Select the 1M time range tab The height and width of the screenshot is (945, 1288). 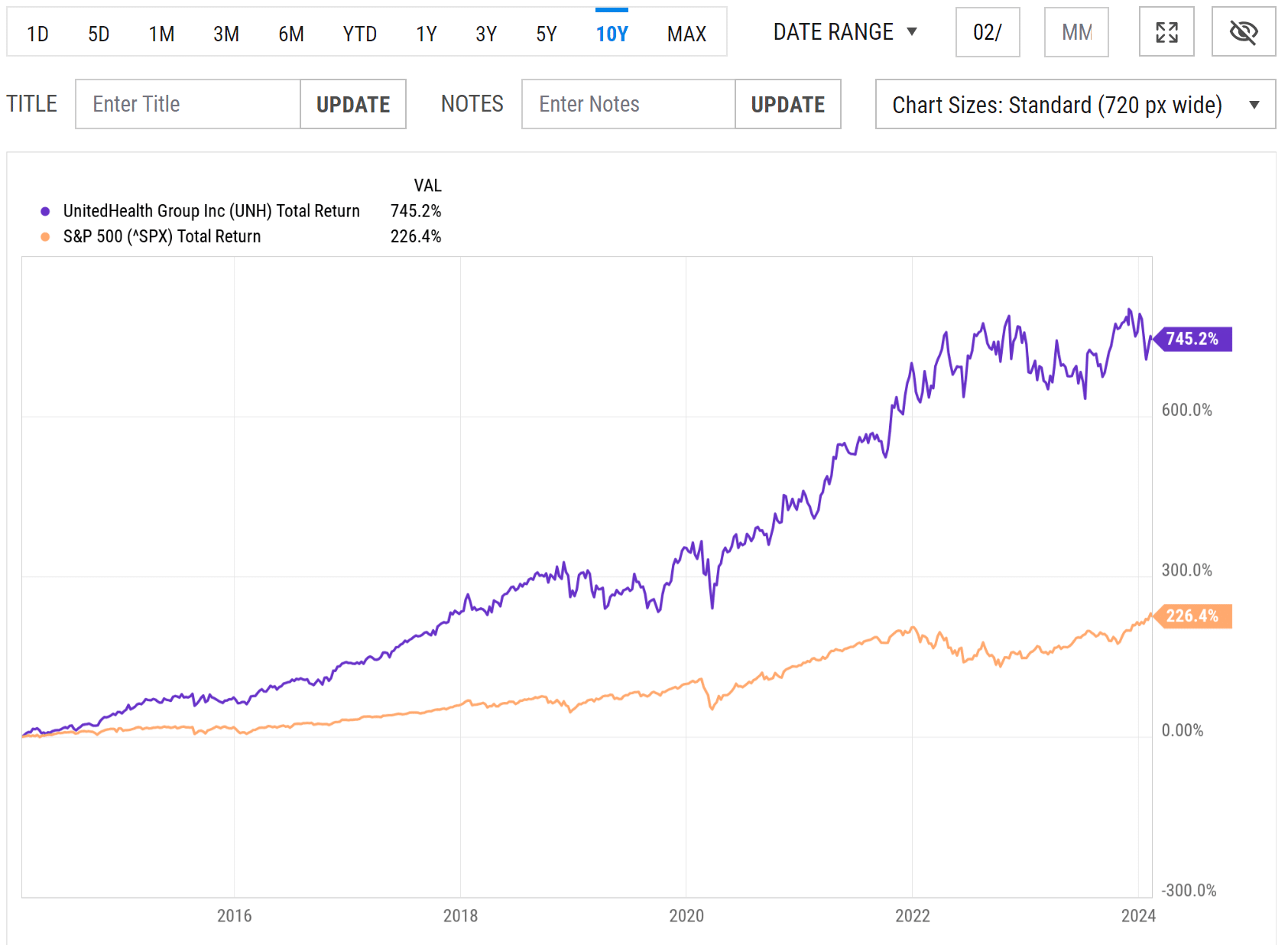pyautogui.click(x=161, y=34)
